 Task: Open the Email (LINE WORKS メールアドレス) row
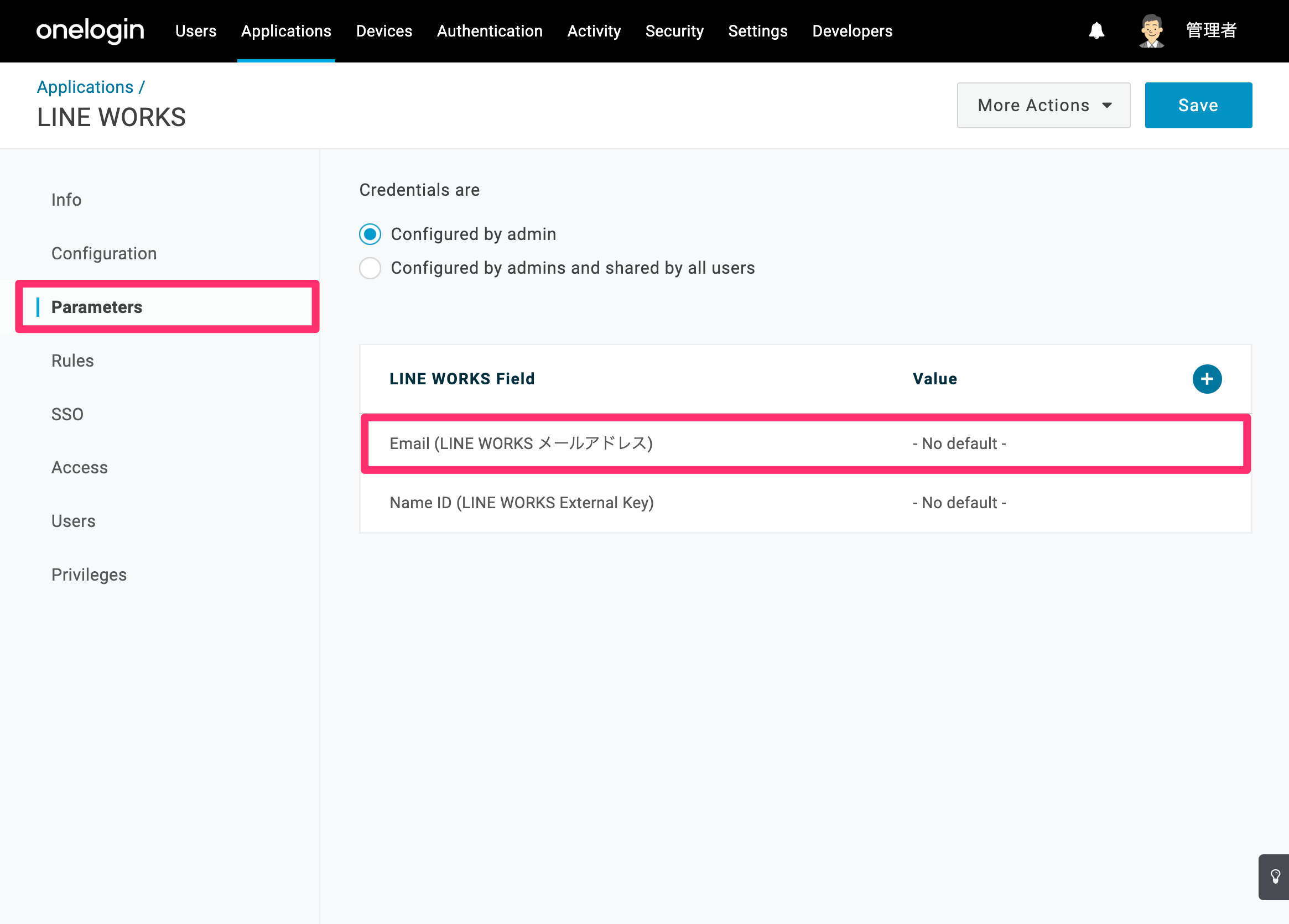coord(805,443)
